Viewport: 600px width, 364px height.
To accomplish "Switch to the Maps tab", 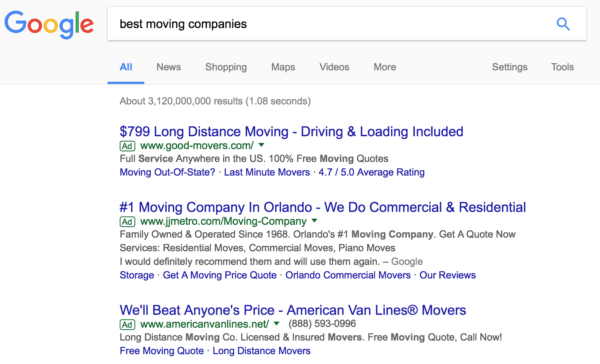I will click(x=283, y=67).
